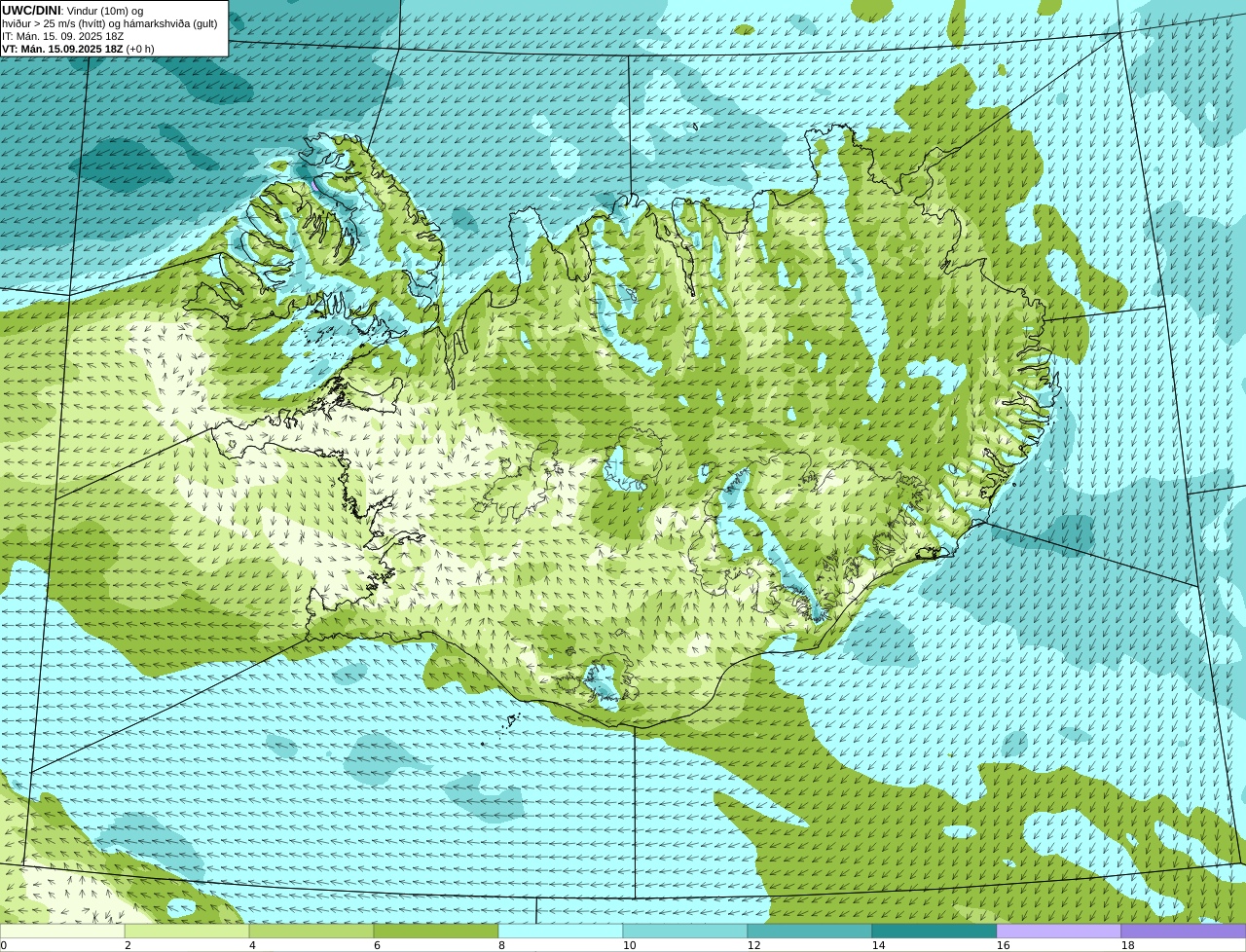Click the "18" legend scale label

pos(1128,945)
